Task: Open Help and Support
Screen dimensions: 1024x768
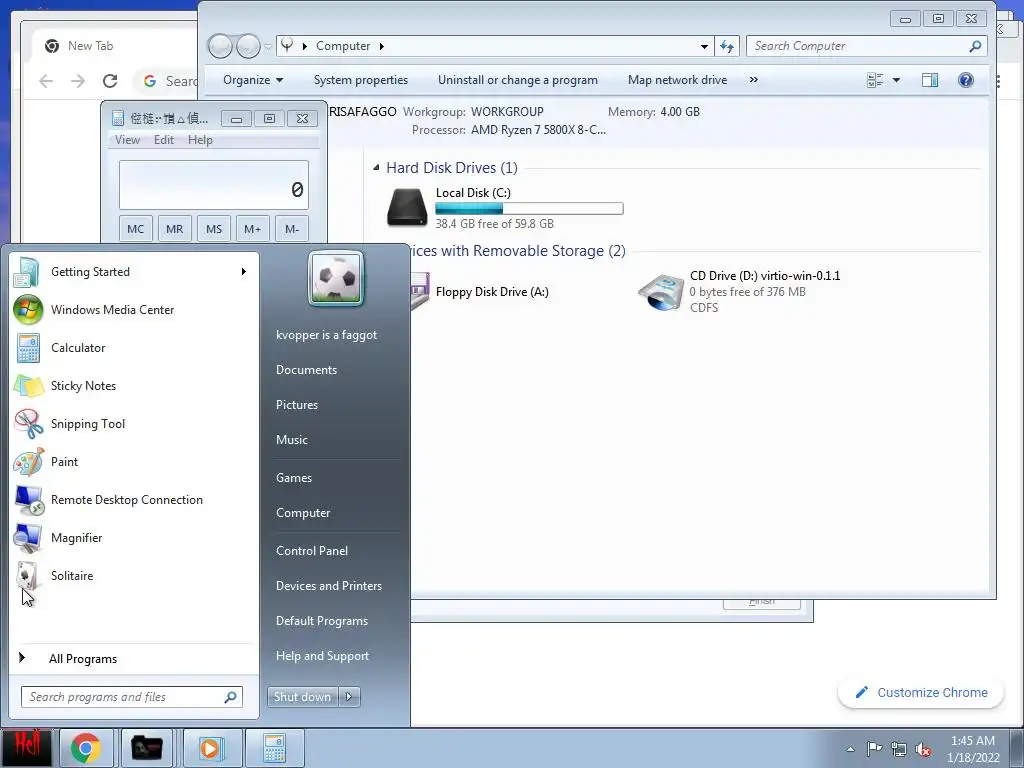Action: click(322, 656)
